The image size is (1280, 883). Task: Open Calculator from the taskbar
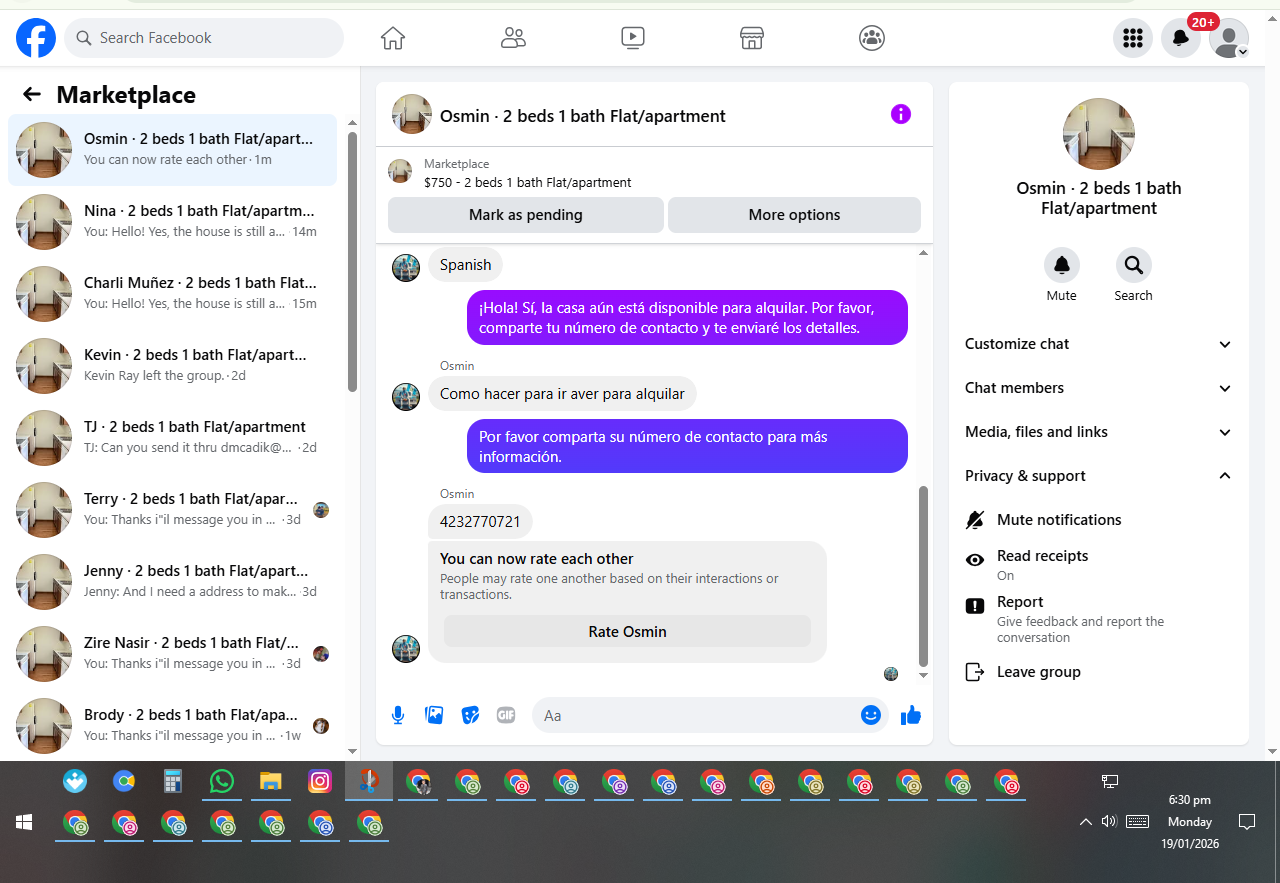[173, 782]
